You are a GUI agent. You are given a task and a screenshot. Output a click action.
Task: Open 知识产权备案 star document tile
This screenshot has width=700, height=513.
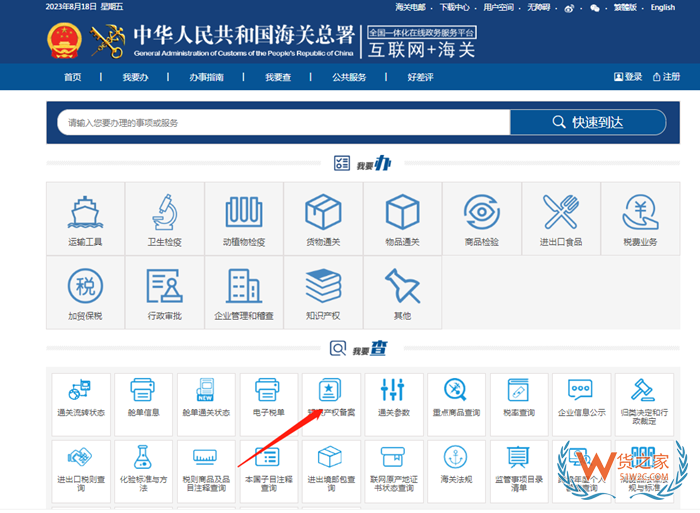(331, 405)
